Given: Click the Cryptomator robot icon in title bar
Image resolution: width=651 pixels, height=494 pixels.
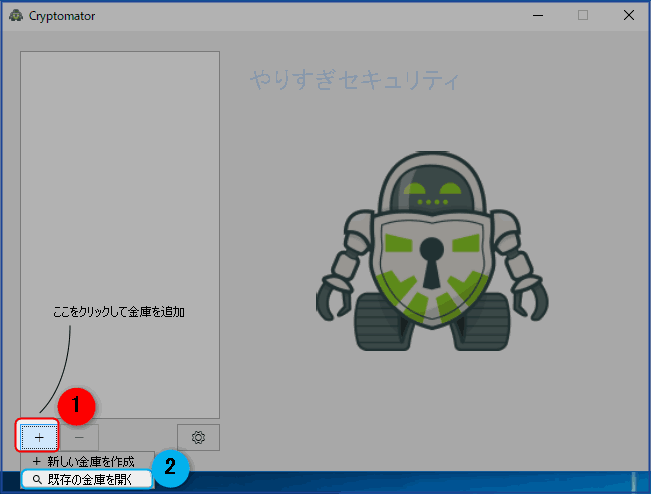Looking at the screenshot, I should [x=16, y=16].
